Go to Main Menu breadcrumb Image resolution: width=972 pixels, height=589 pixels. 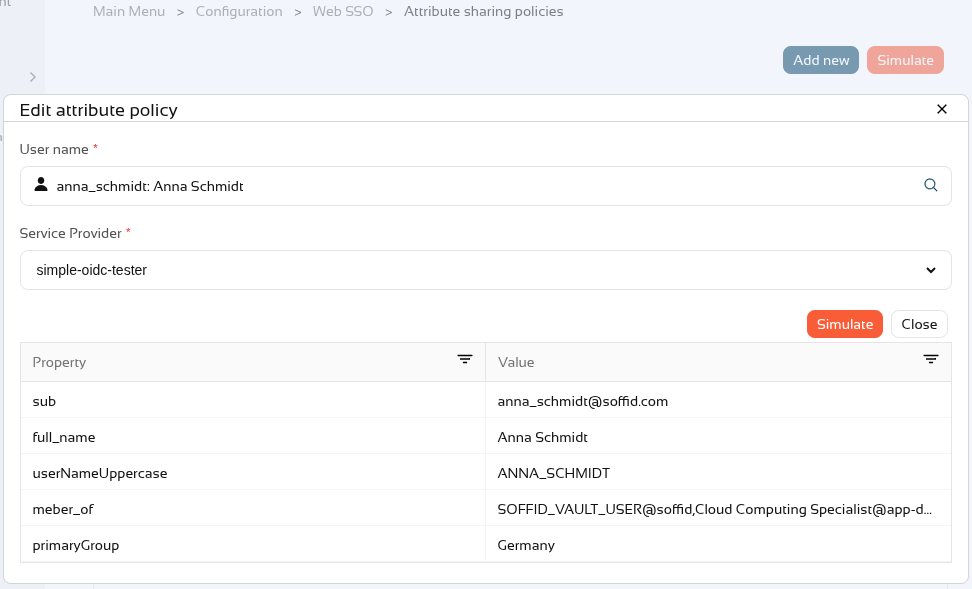click(x=129, y=11)
